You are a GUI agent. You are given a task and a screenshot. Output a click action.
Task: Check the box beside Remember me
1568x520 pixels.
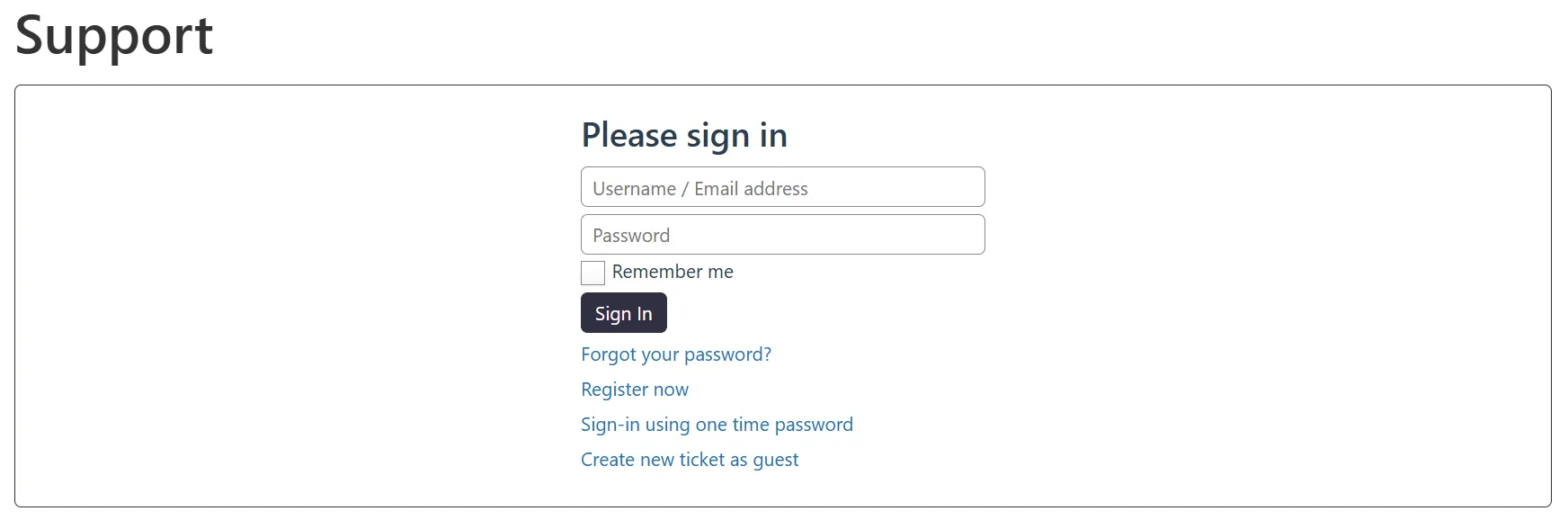(592, 273)
